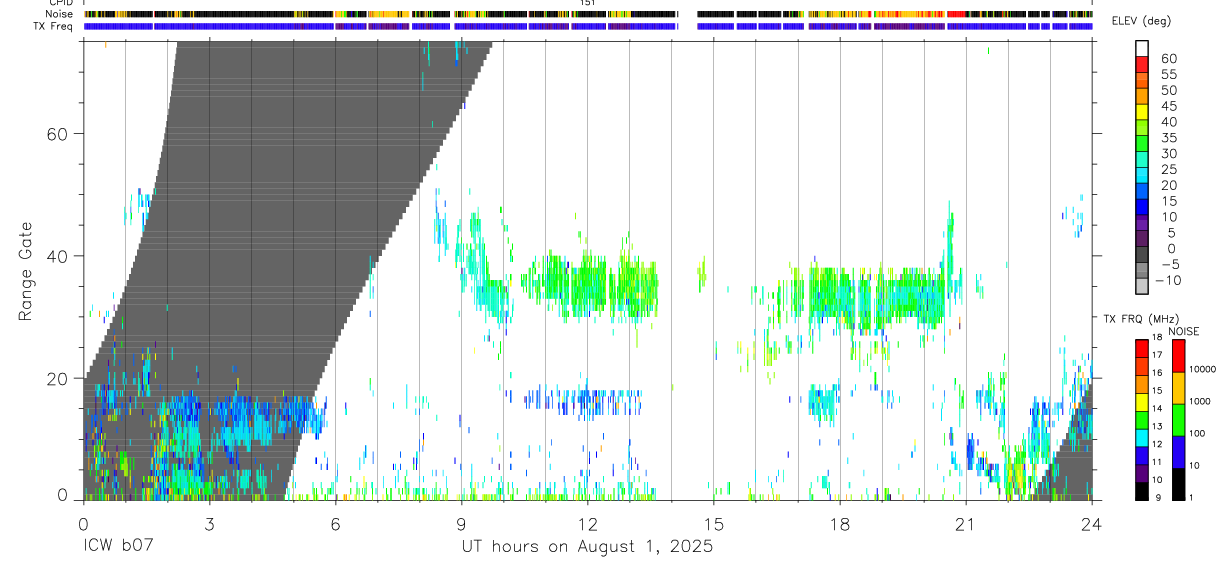Image resolution: width=1228 pixels, height=567 pixels.
Task: Click the gap in the TX Freq strip near hour 14
Action: [x=688, y=26]
